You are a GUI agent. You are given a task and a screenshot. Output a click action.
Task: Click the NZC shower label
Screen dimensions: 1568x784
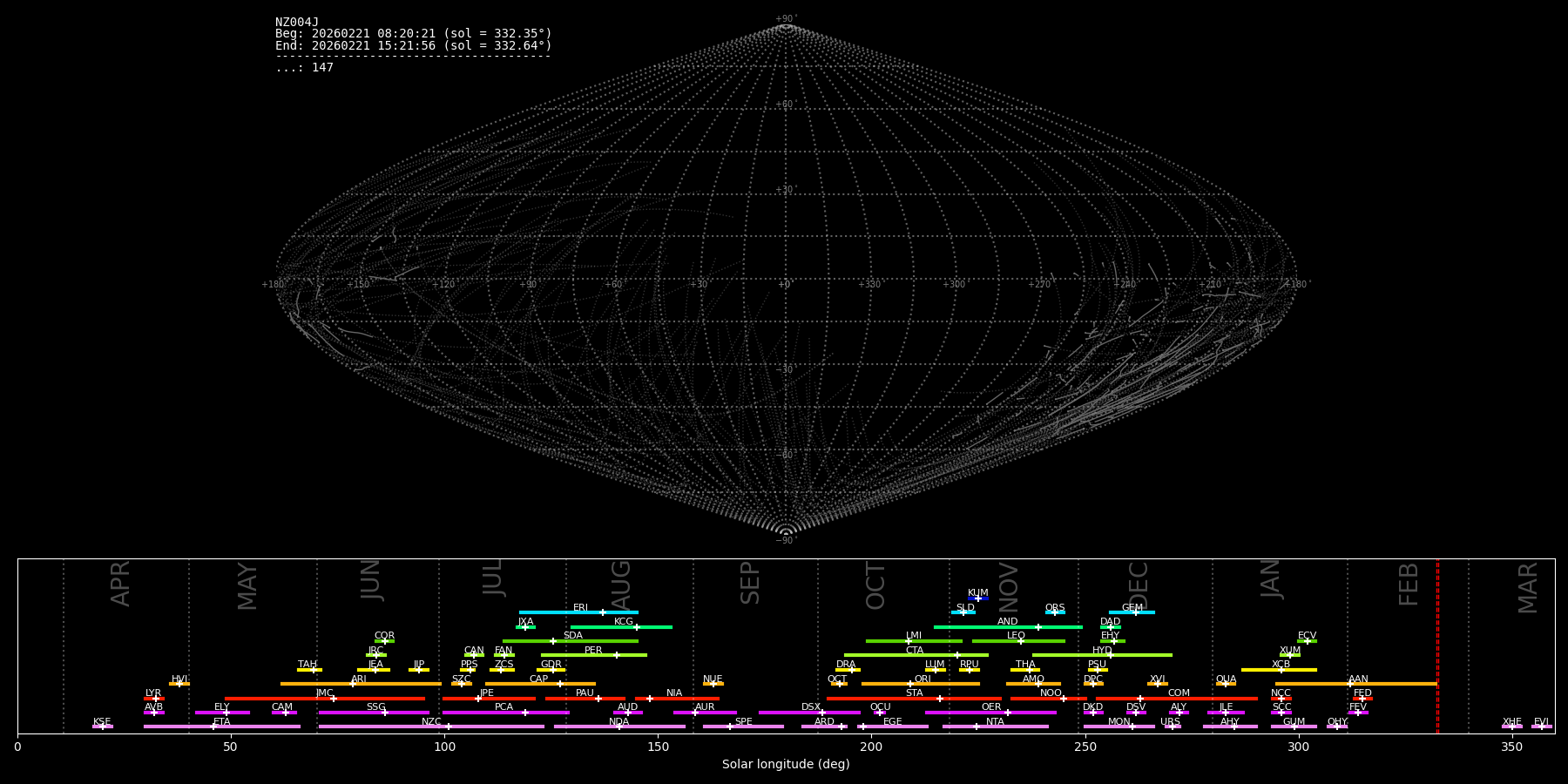(x=431, y=721)
